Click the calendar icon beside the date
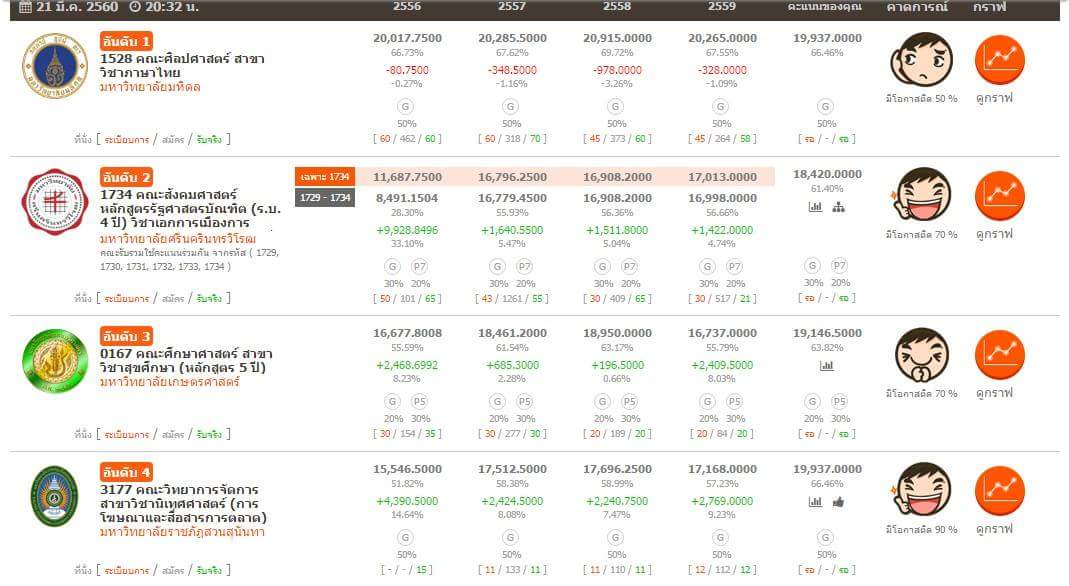1069x586 pixels. point(25,7)
